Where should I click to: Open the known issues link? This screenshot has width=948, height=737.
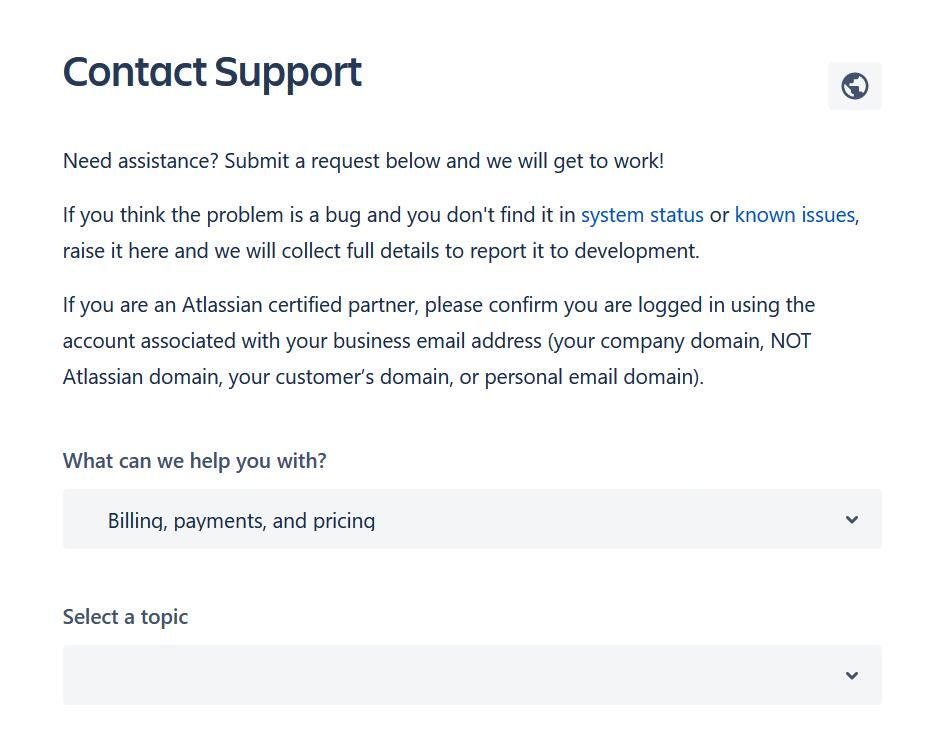(794, 215)
